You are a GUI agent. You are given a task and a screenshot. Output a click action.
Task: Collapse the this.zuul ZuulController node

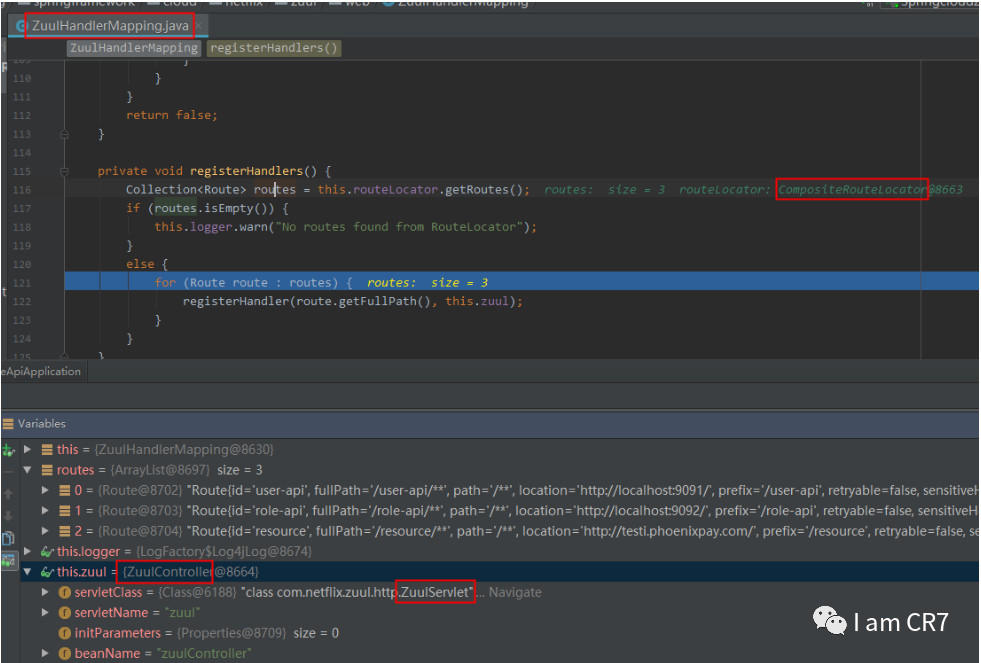(x=28, y=572)
